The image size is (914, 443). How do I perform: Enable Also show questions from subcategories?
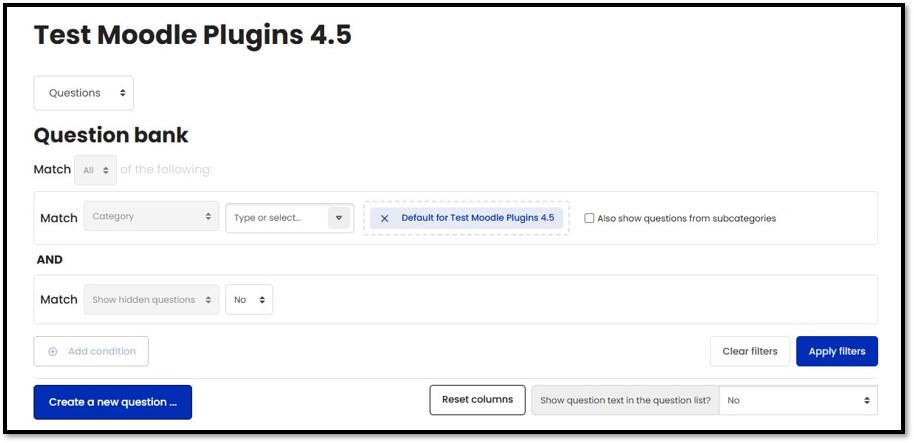[590, 218]
